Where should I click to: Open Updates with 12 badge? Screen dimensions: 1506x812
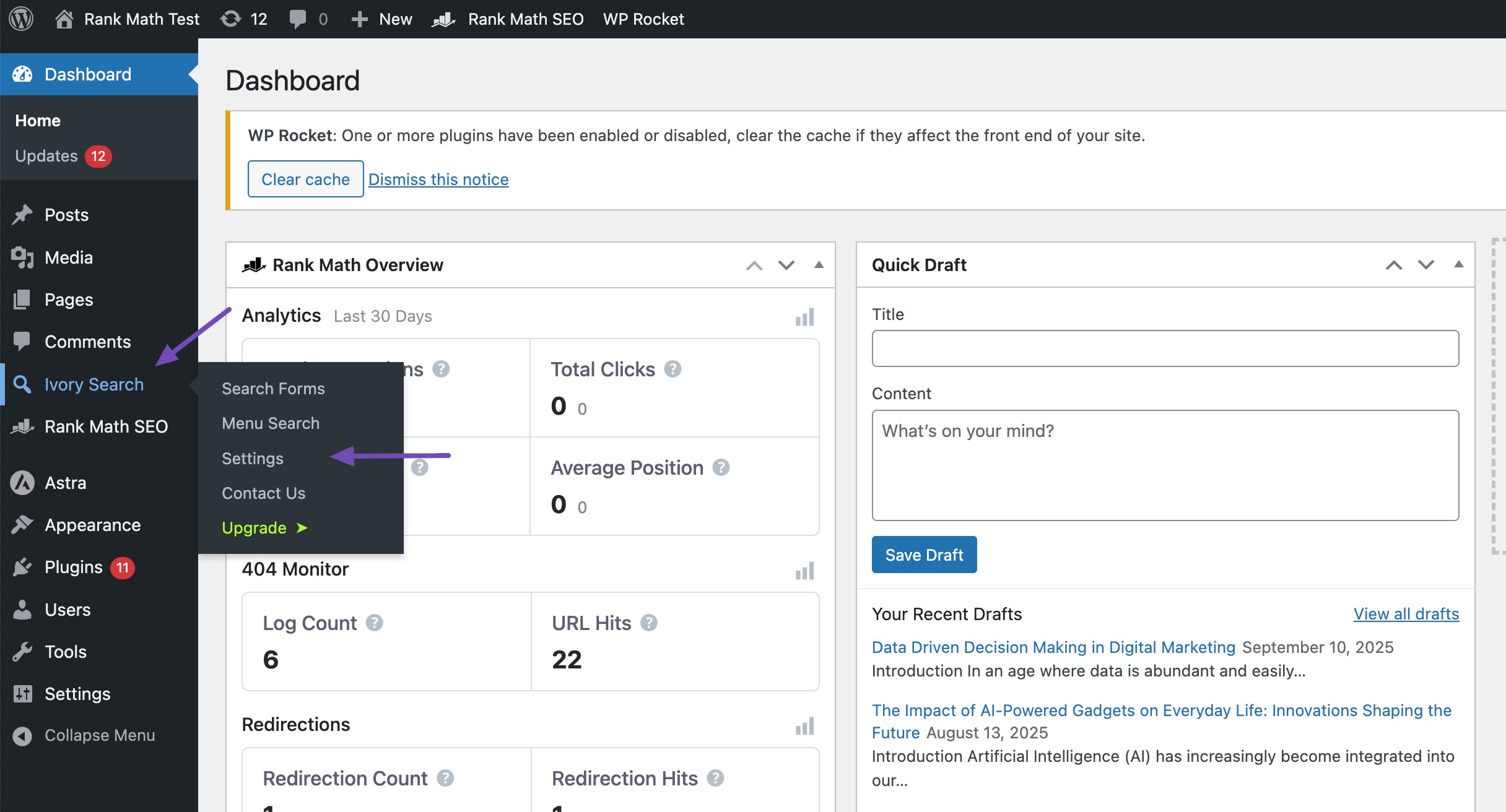pyautogui.click(x=63, y=156)
